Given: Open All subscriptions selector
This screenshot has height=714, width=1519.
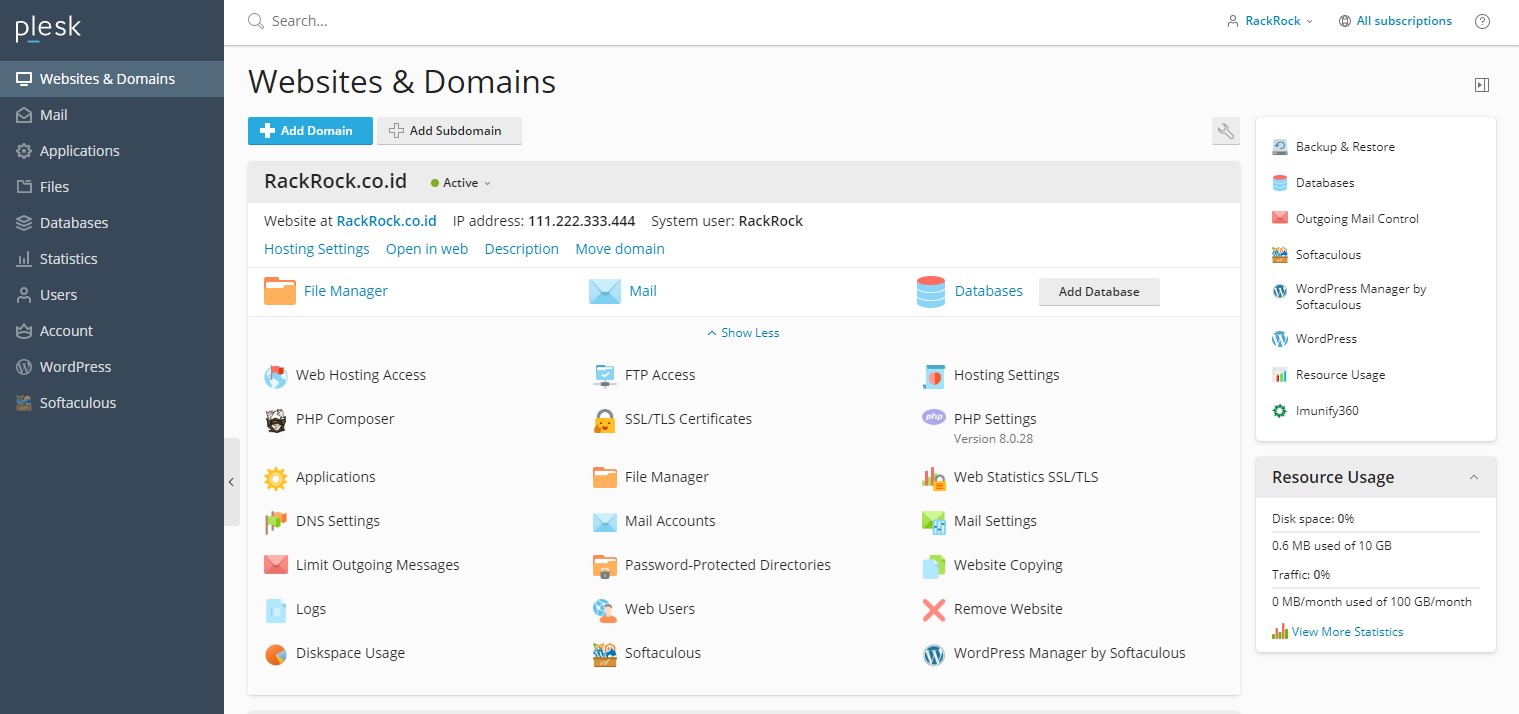Looking at the screenshot, I should (x=1396, y=21).
